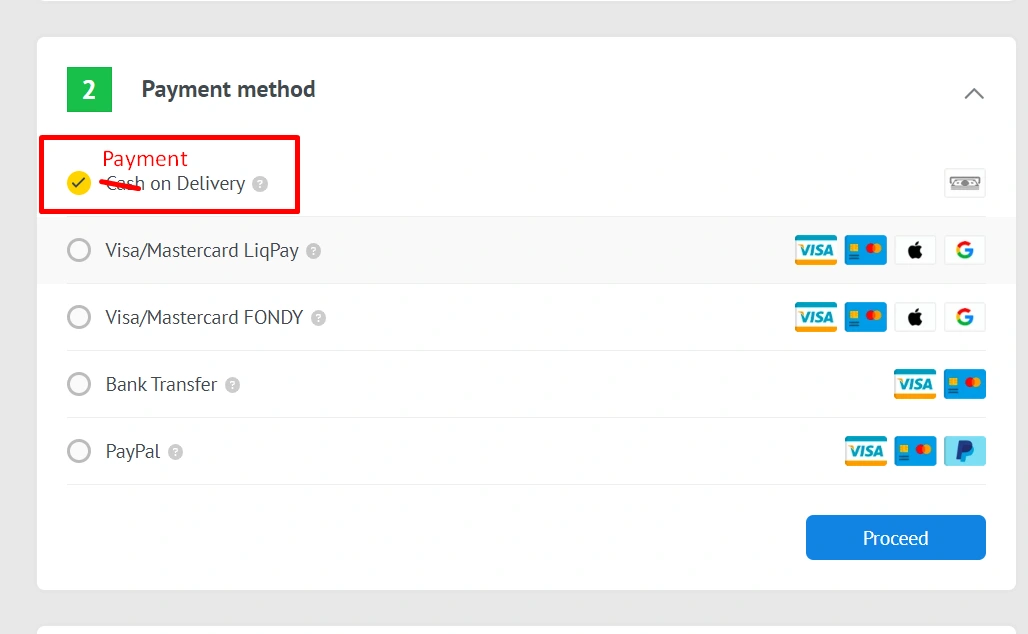This screenshot has height=634, width=1028.
Task: Click the Visa logo in FONDY row
Action: (816, 317)
